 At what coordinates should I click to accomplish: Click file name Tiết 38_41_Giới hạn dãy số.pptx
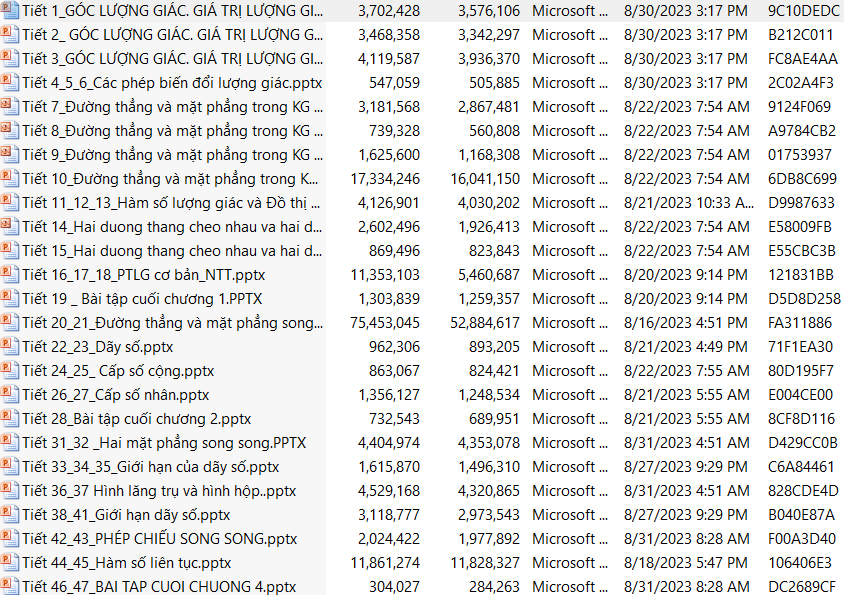click(x=126, y=515)
